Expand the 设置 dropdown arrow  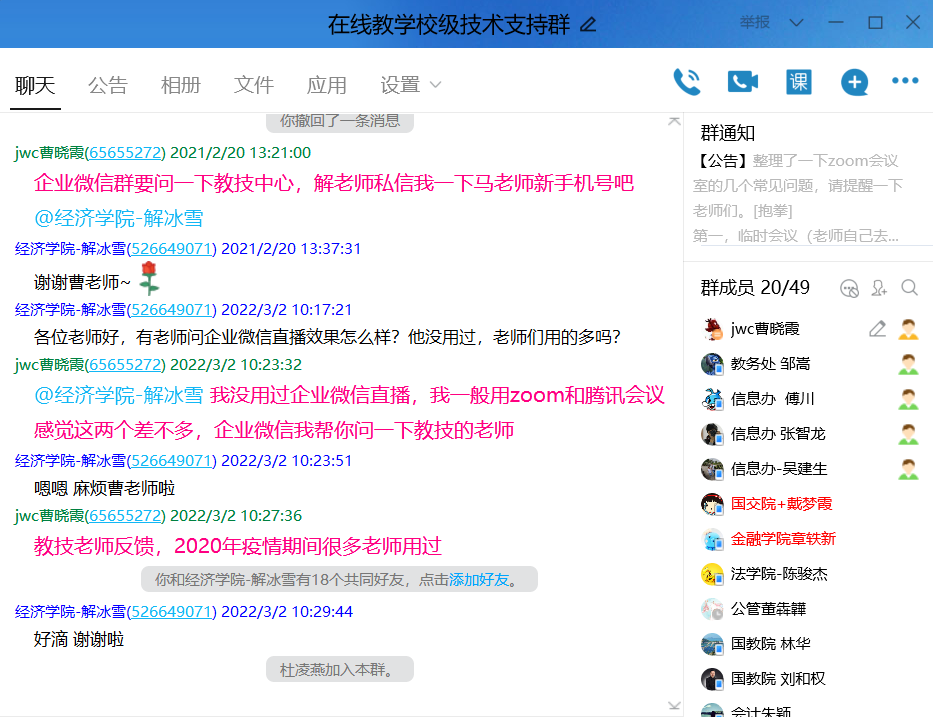(x=435, y=85)
